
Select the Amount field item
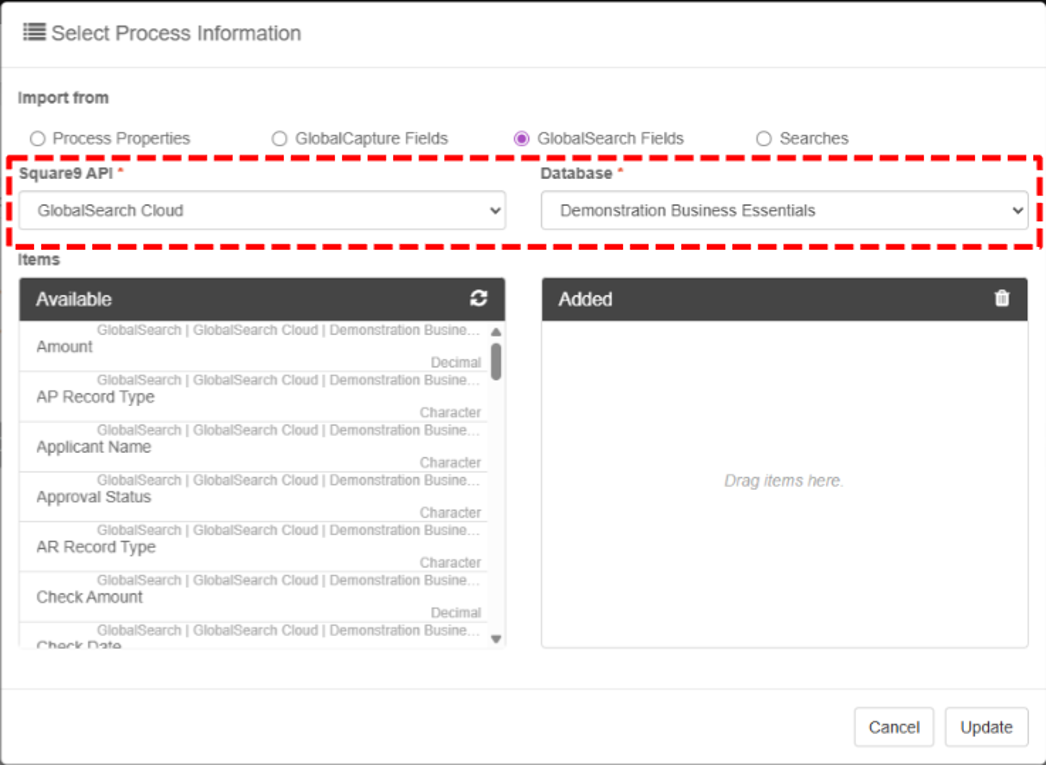pyautogui.click(x=253, y=346)
